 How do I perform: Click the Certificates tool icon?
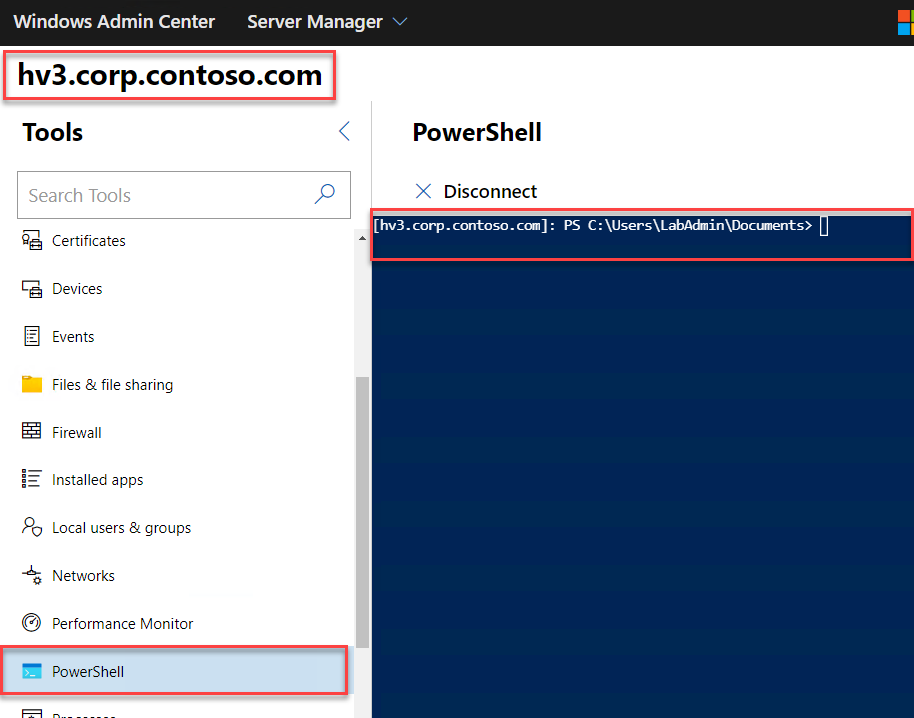coord(31,240)
